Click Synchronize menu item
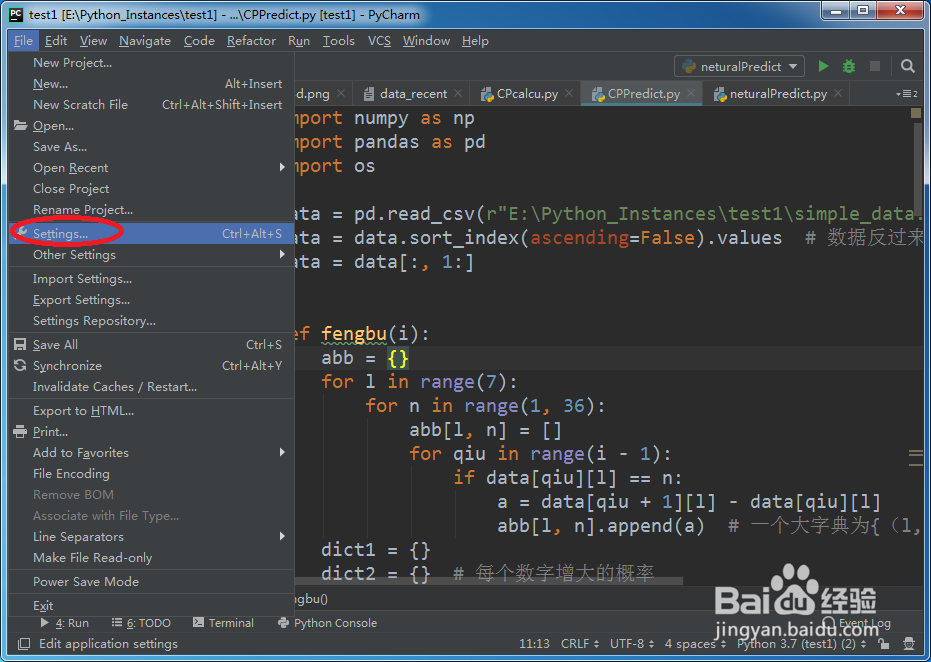Image resolution: width=931 pixels, height=662 pixels. (151, 366)
